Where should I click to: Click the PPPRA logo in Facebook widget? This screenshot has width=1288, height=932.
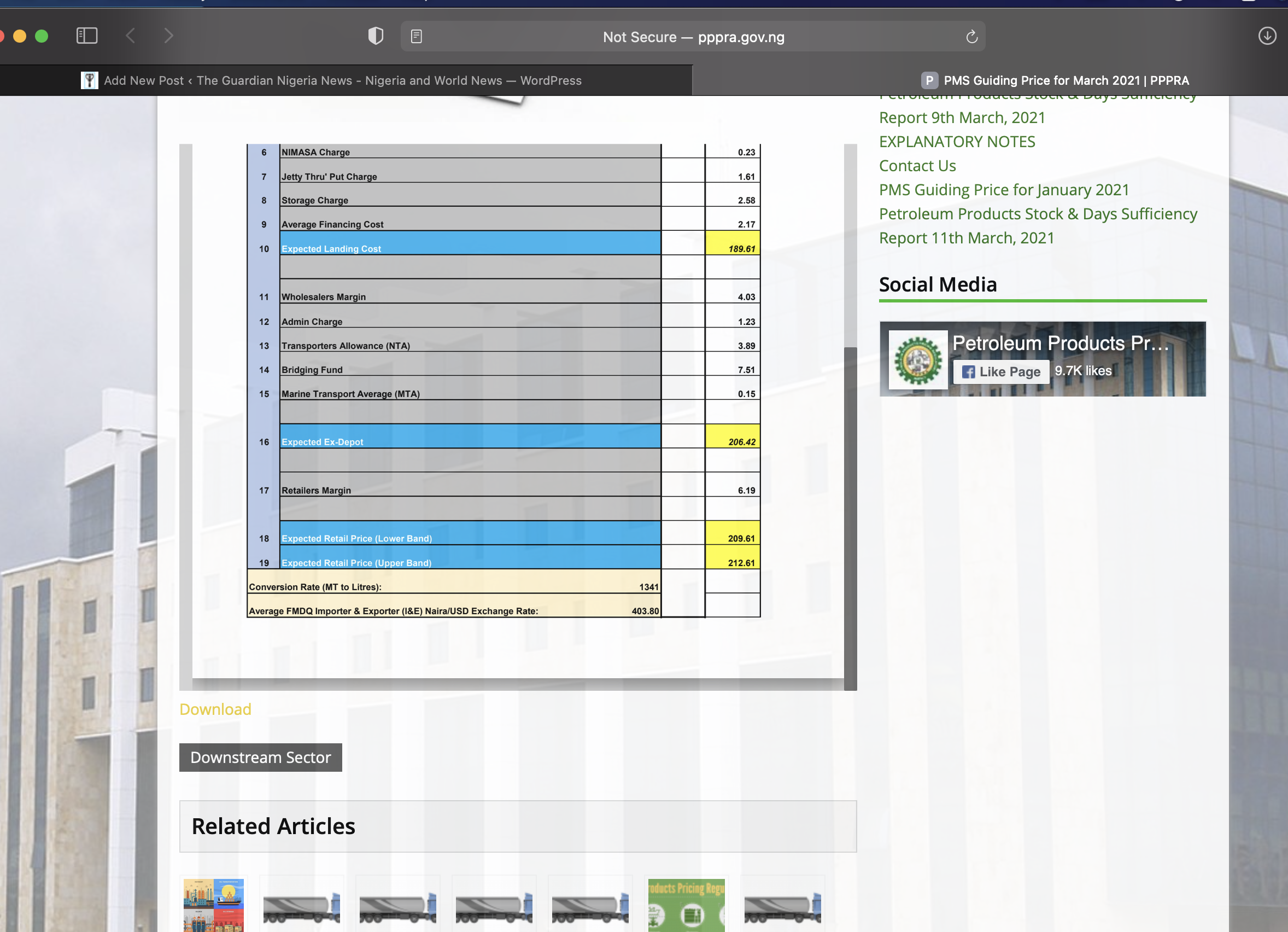click(918, 360)
